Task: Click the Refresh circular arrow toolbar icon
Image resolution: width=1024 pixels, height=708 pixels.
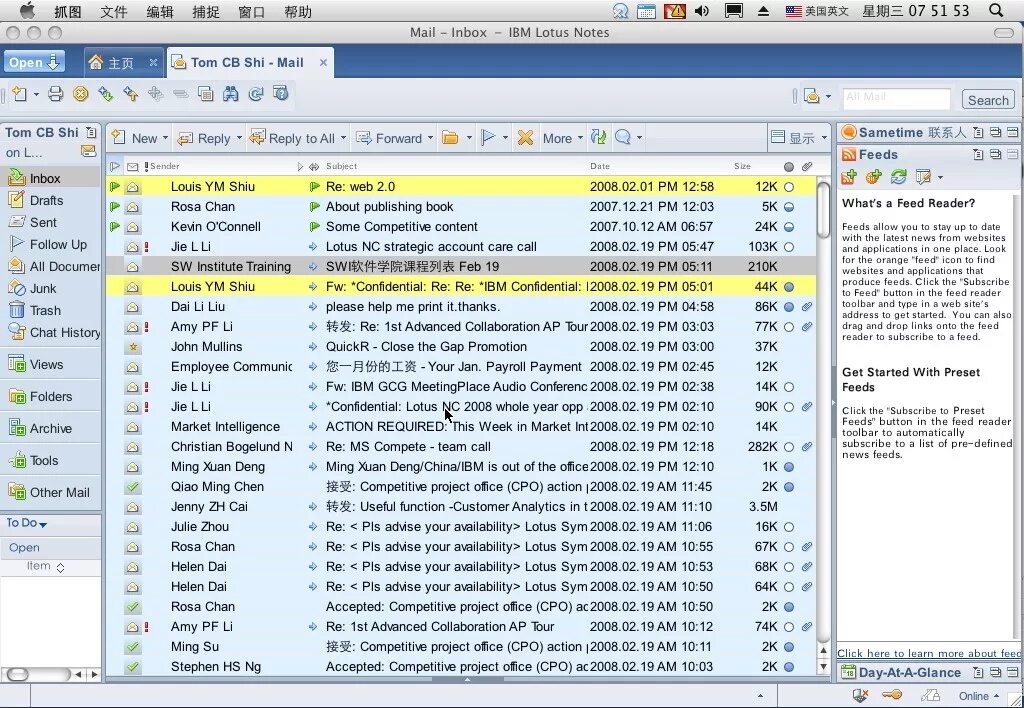Action: coord(256,94)
